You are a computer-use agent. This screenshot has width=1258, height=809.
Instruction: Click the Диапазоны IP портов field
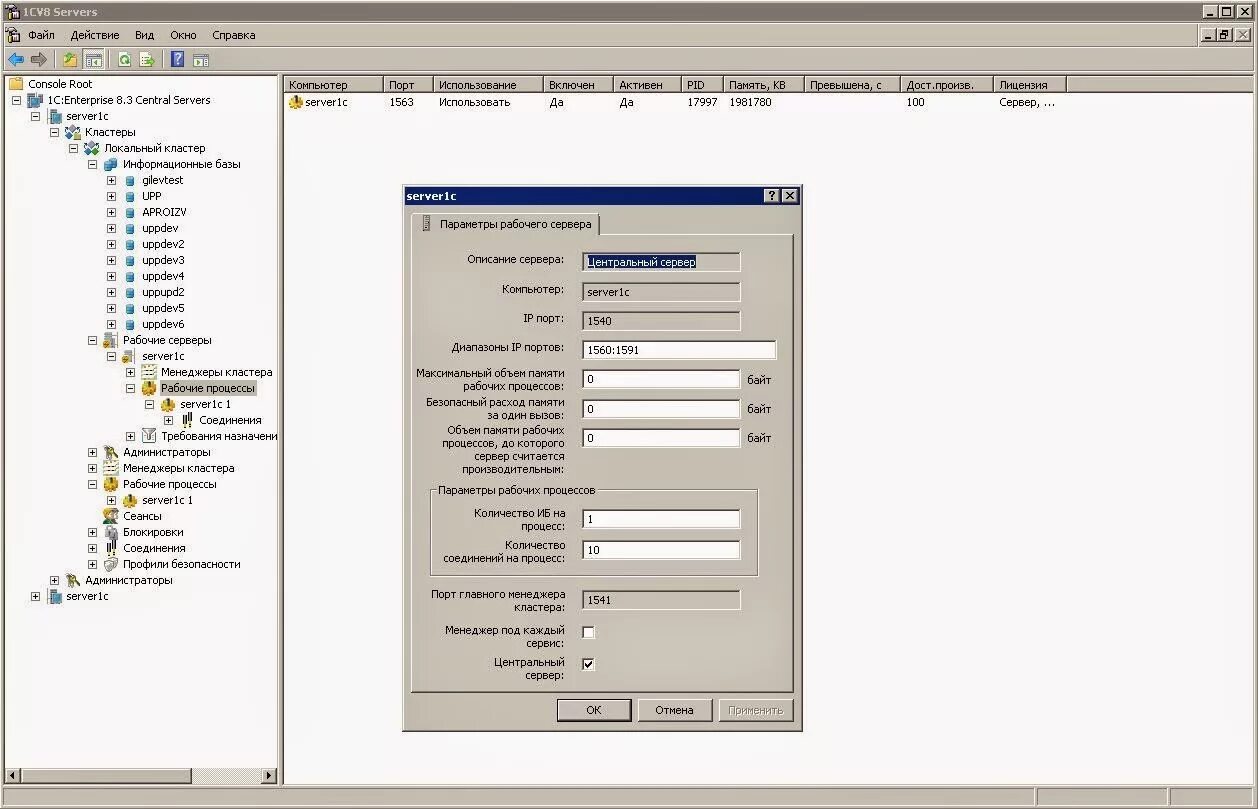[x=679, y=350]
